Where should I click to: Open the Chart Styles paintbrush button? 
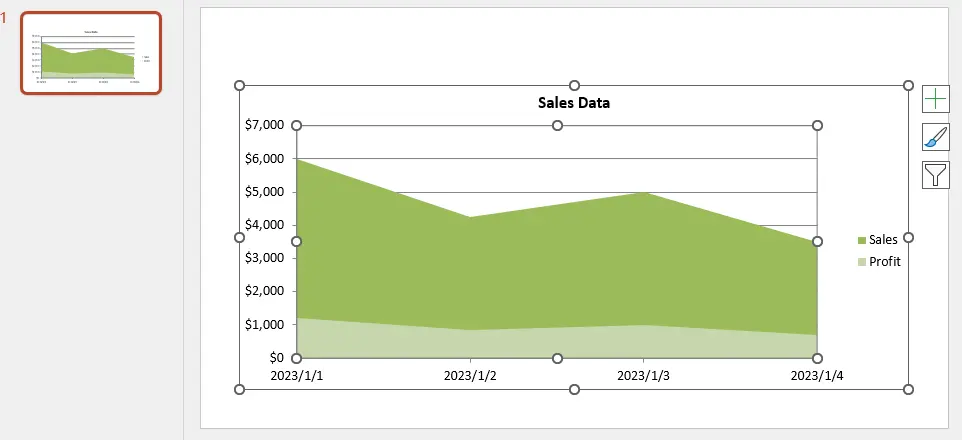[935, 137]
